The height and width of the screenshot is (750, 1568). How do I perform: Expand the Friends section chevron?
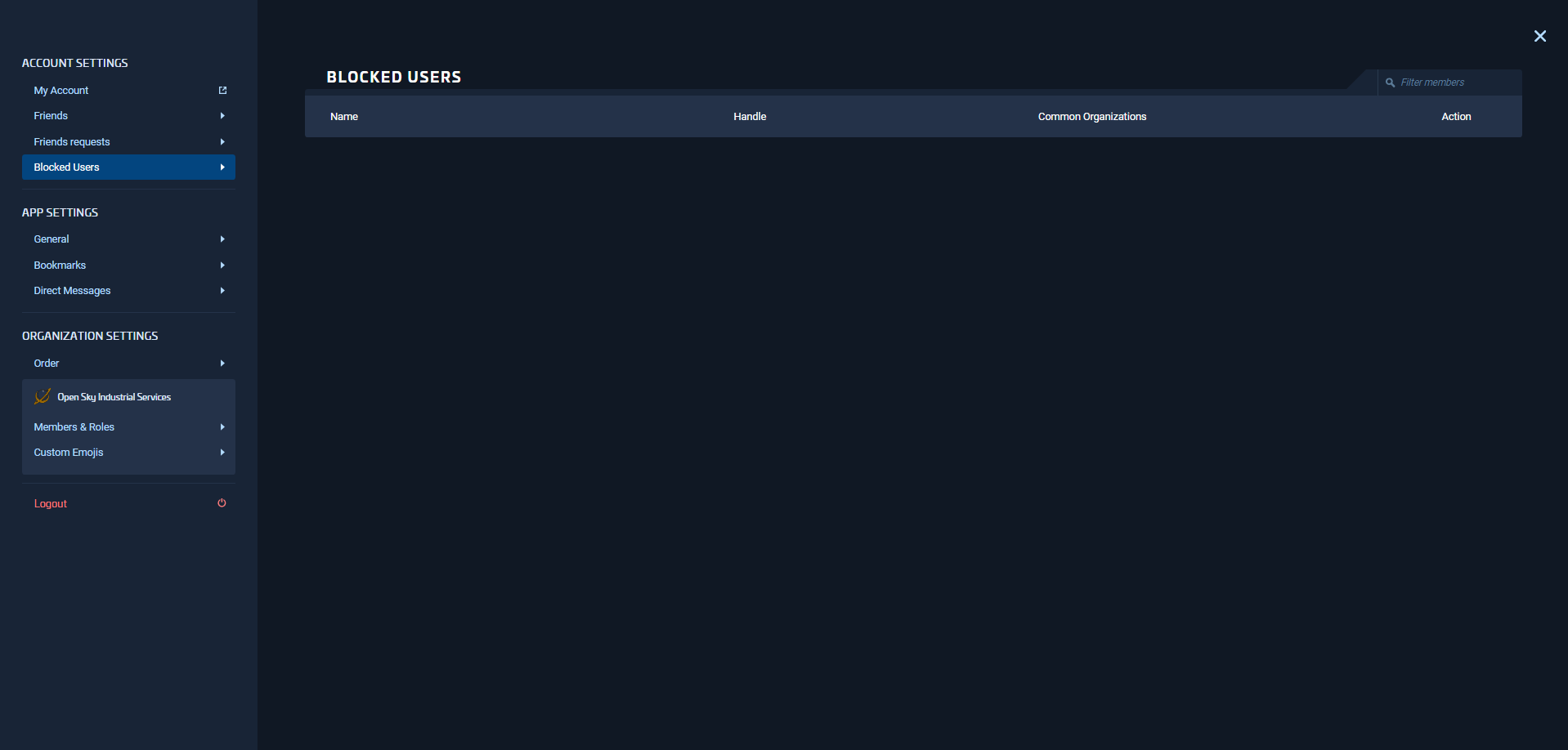(222, 115)
